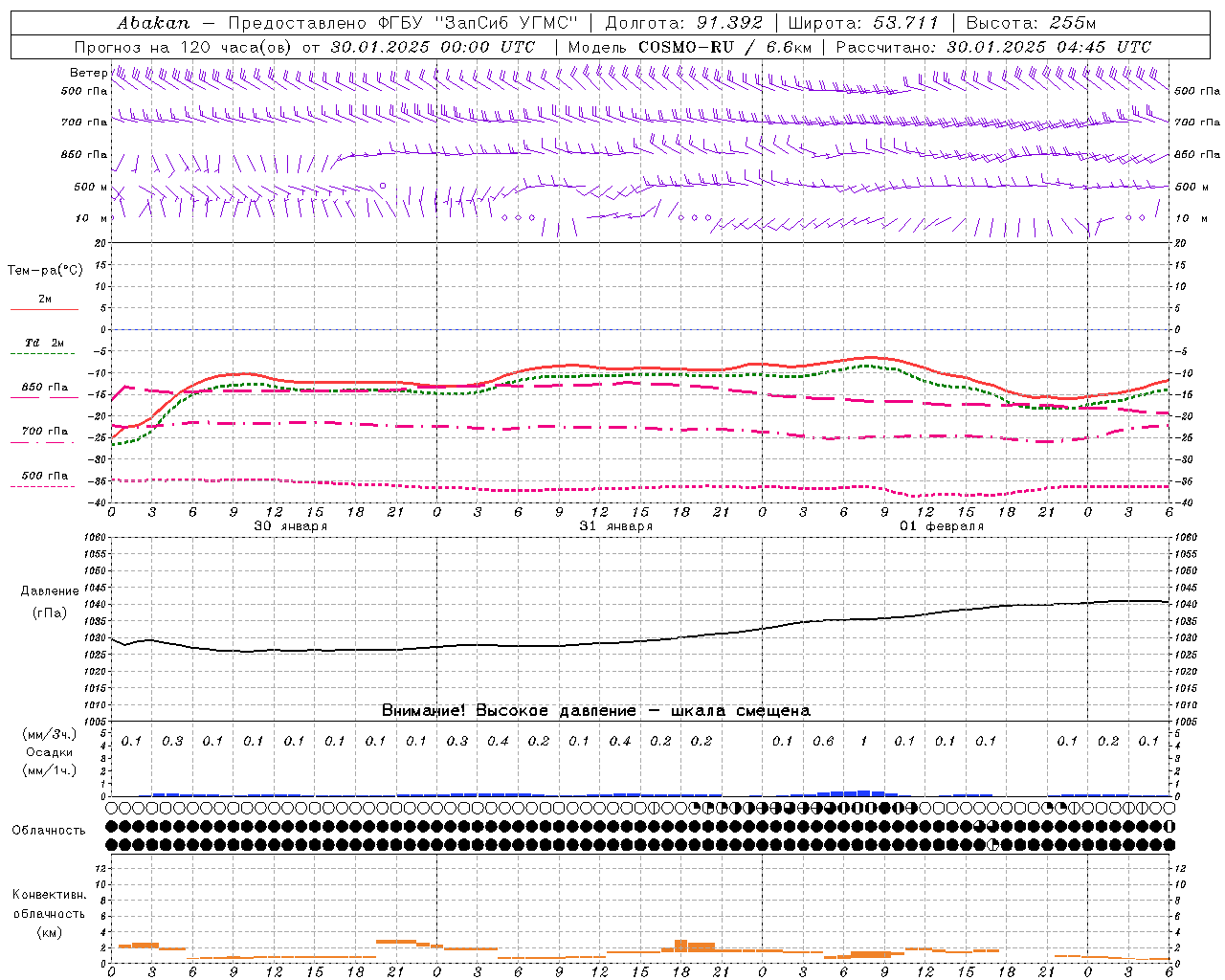This screenshot has width=1225, height=980.
Task: Click the date label 30 января
Action: point(290,526)
